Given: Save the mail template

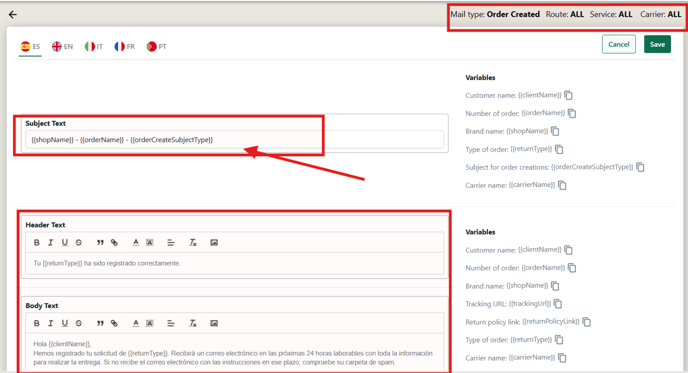Looking at the screenshot, I should tap(657, 44).
